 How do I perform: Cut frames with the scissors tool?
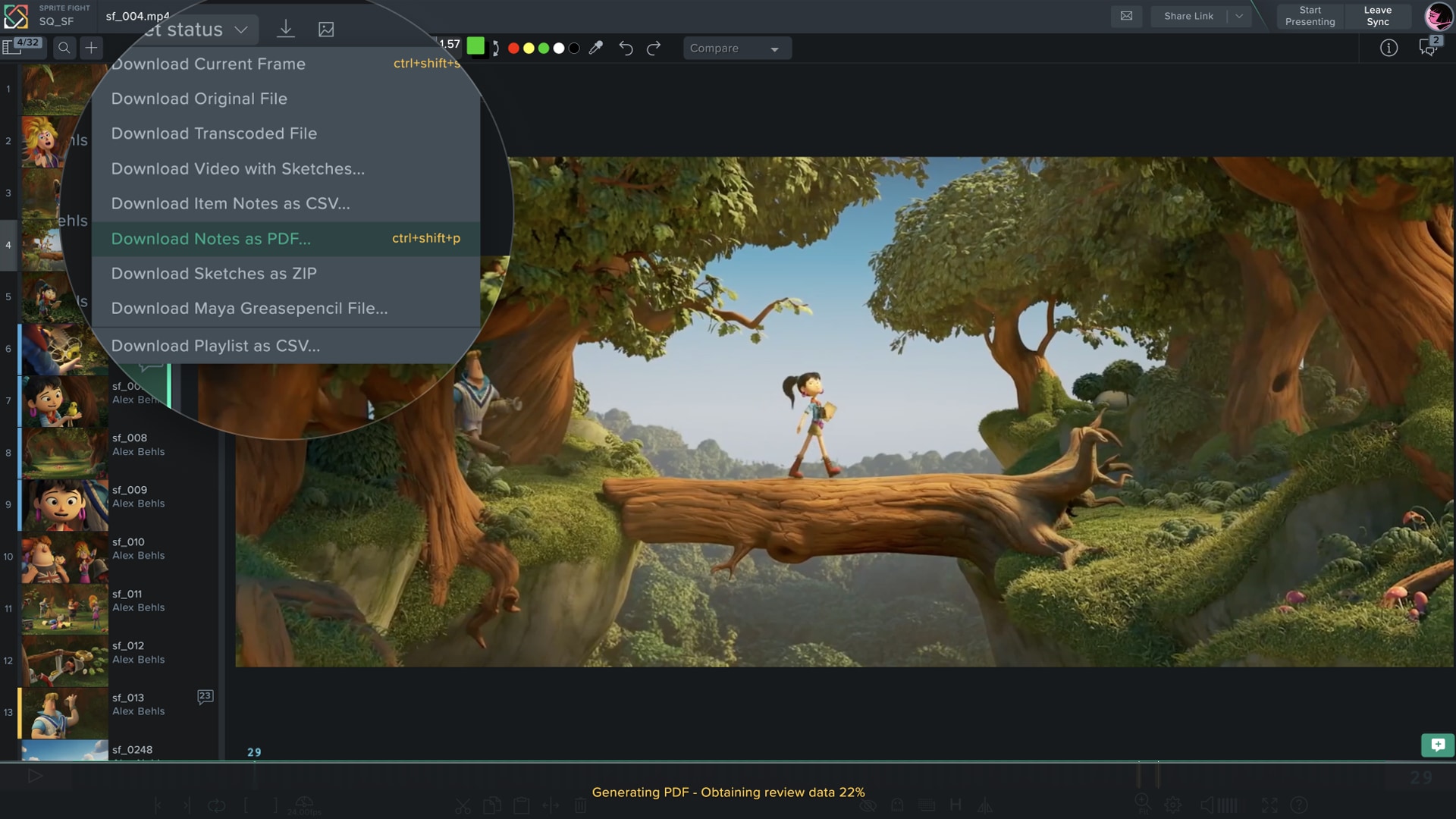[464, 805]
